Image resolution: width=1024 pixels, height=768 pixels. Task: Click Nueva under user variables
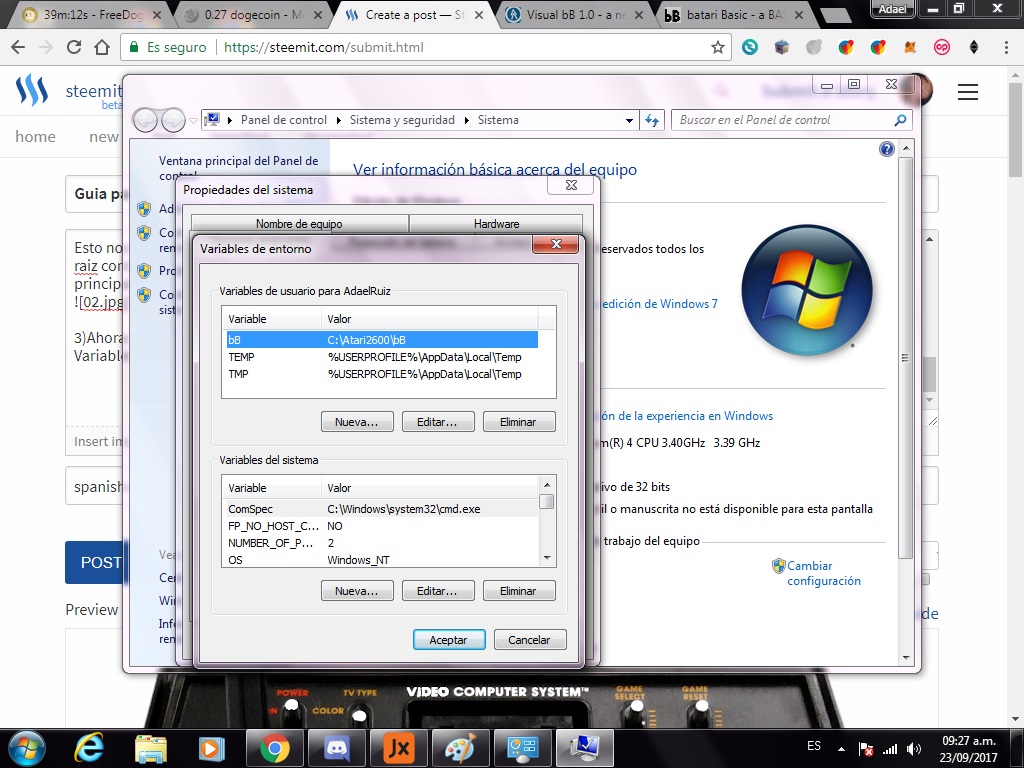pos(357,422)
